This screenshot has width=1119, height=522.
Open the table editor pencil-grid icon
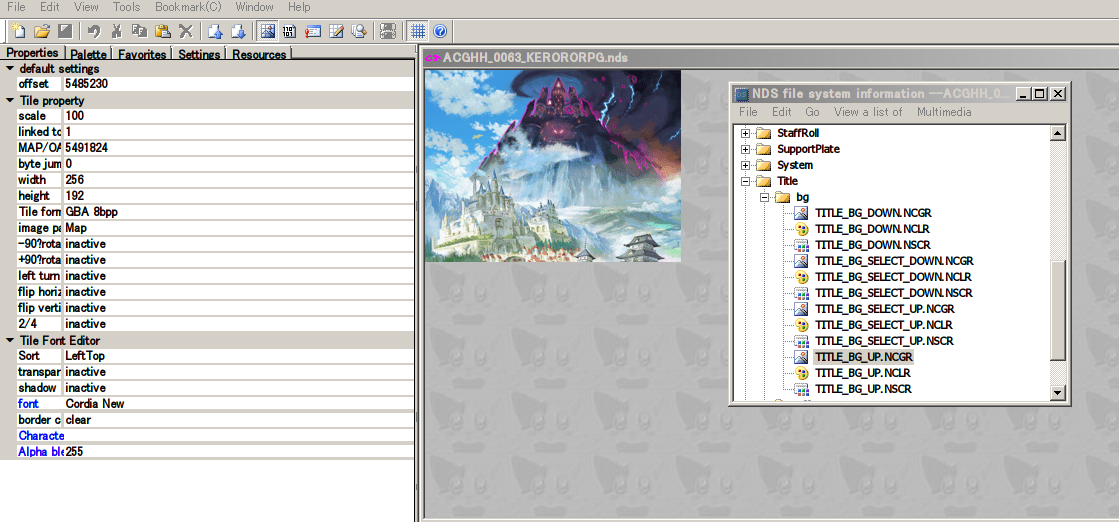pos(336,31)
